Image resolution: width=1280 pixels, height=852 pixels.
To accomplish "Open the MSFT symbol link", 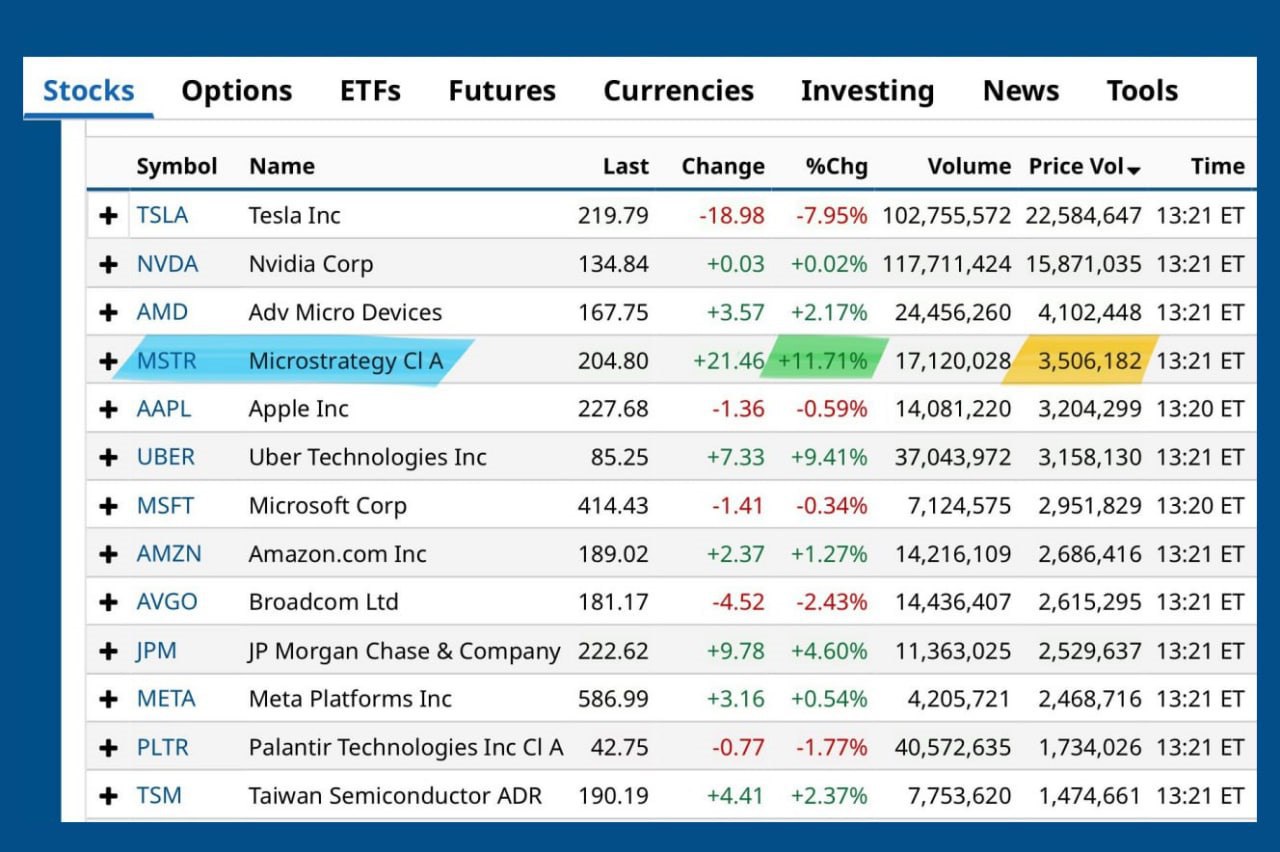I will (165, 506).
